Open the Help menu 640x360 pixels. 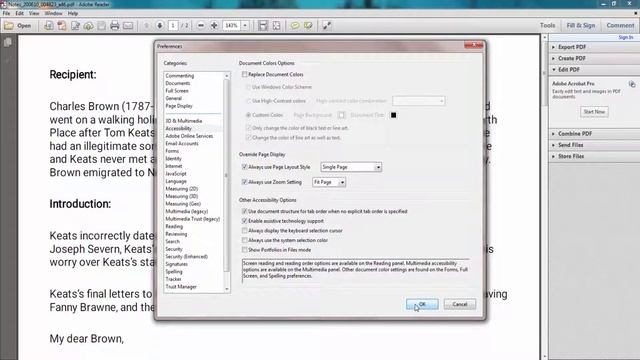point(73,13)
